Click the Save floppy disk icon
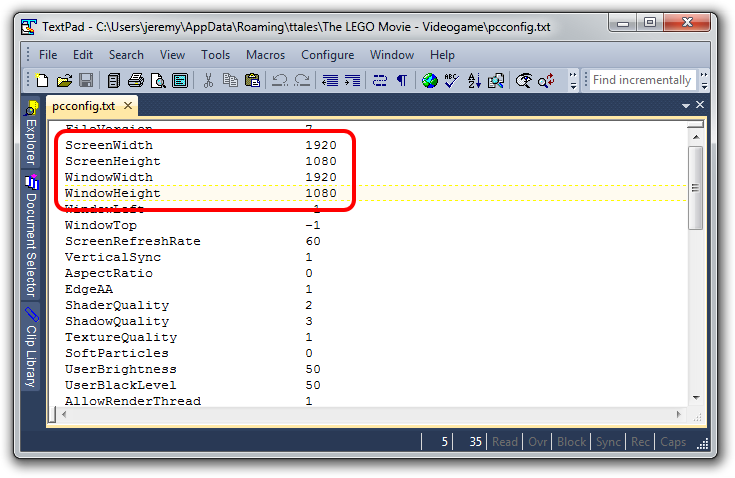 point(86,81)
